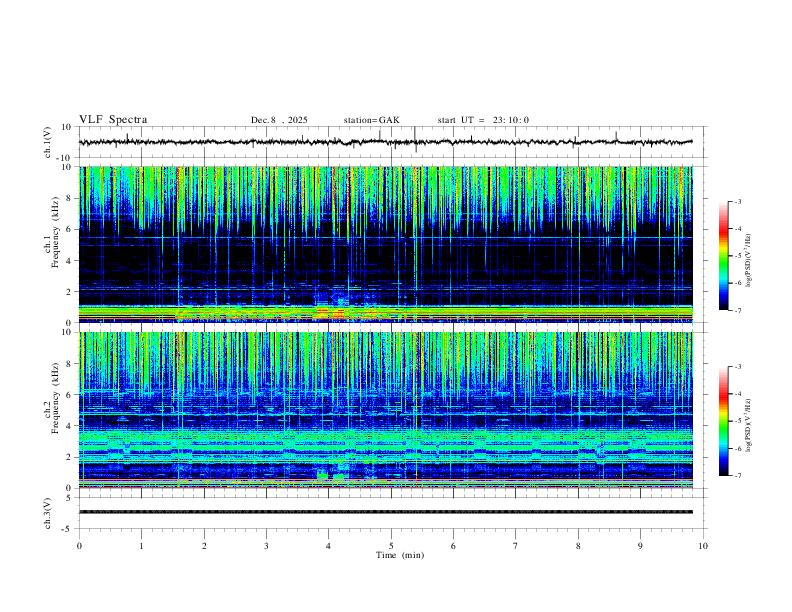
Task: Click the ch.1 PSD color bar
Action: tap(724, 256)
